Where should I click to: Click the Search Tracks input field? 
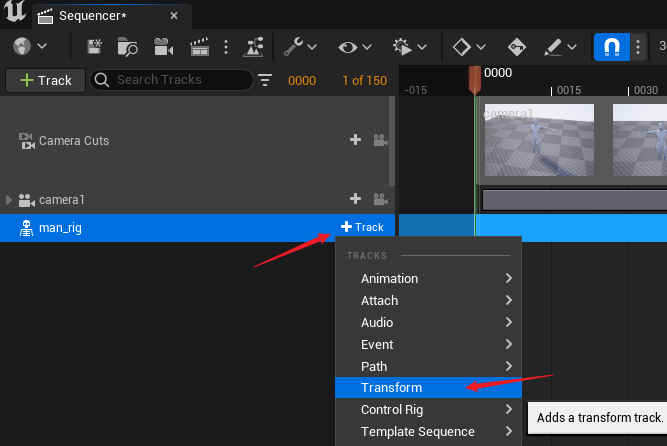click(178, 80)
